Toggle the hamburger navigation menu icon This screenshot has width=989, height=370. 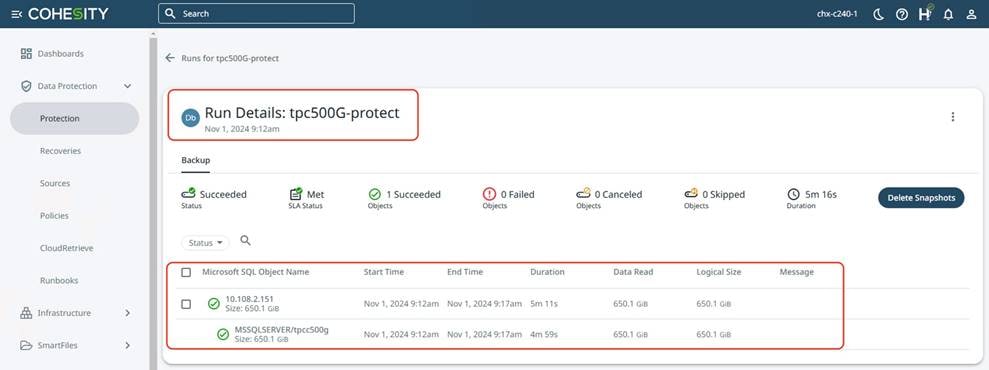pyautogui.click(x=17, y=14)
